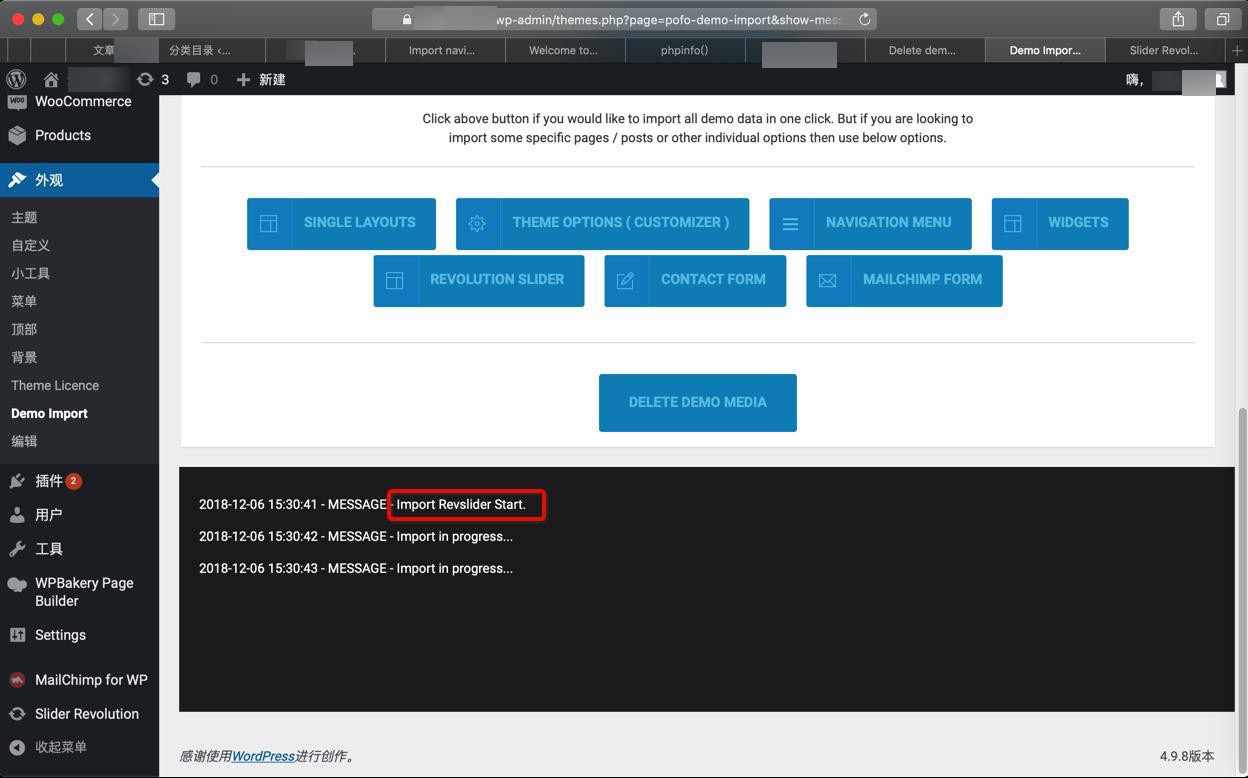Click the Safari back navigation arrow
This screenshot has height=778, width=1248.
point(90,19)
